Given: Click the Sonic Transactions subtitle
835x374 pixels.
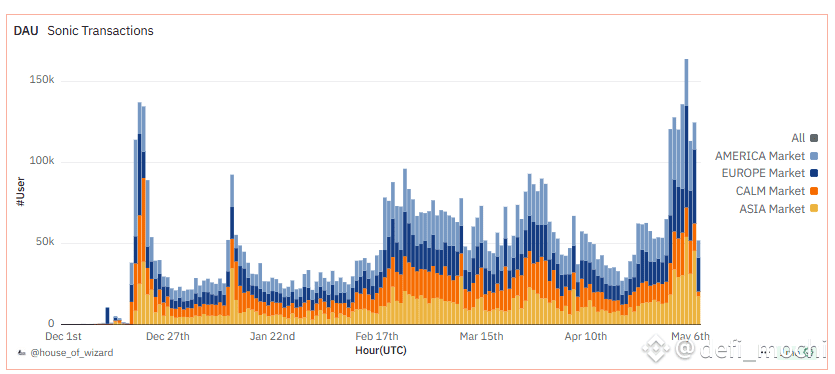Looking at the screenshot, I should [100, 31].
